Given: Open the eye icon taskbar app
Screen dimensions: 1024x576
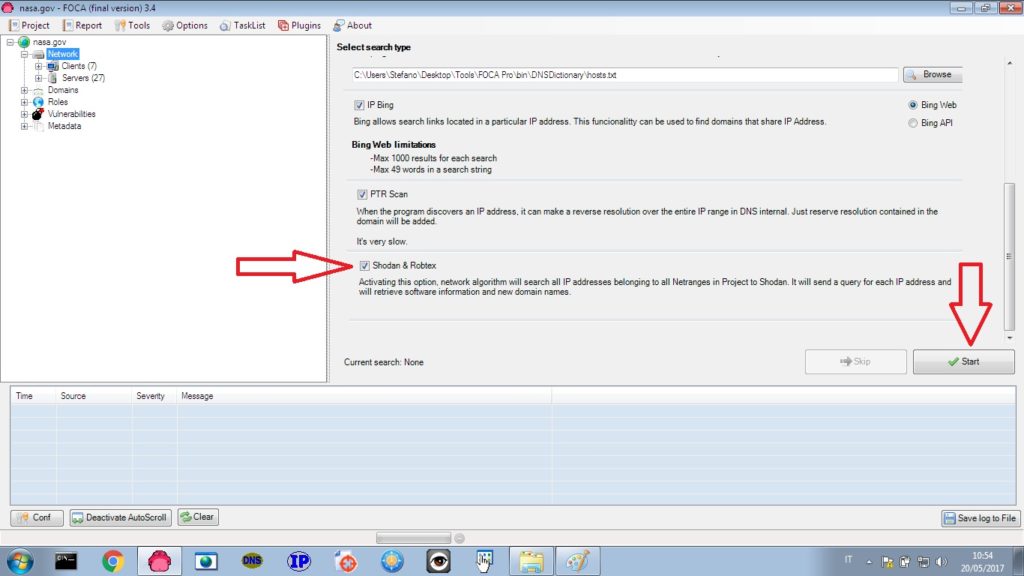Looking at the screenshot, I should 438,561.
